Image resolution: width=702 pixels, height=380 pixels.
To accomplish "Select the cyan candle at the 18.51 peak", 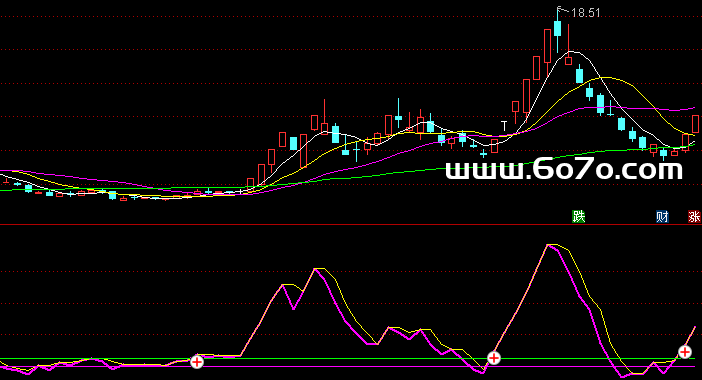I will click(x=557, y=29).
